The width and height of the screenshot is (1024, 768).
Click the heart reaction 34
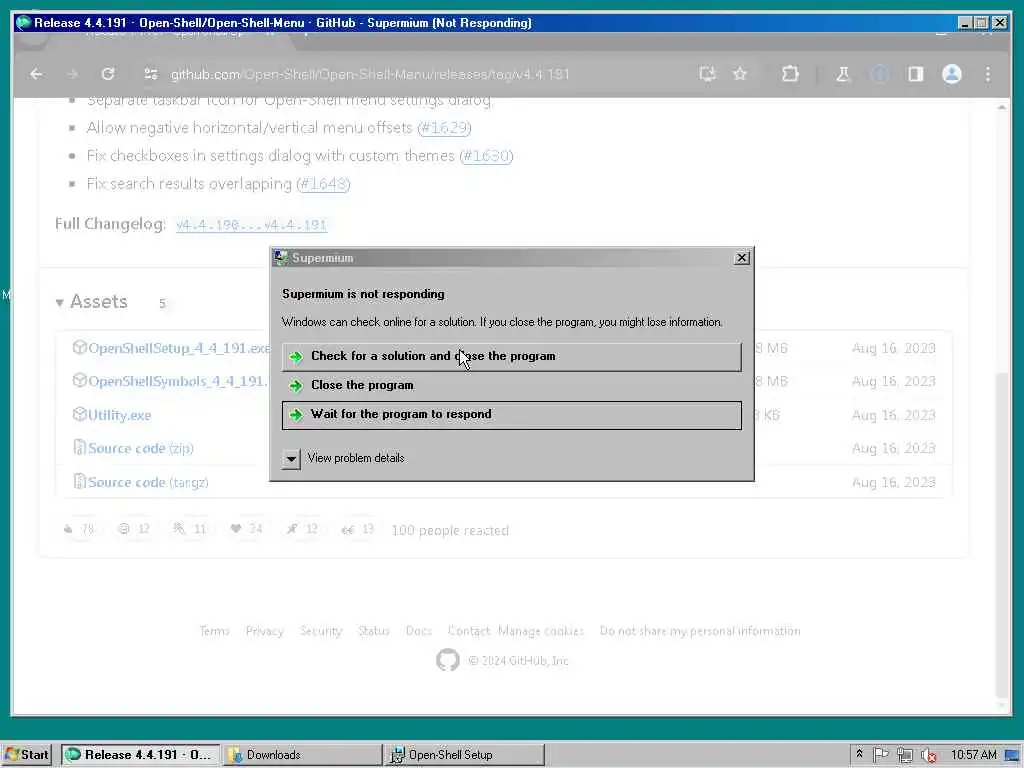click(x=246, y=529)
